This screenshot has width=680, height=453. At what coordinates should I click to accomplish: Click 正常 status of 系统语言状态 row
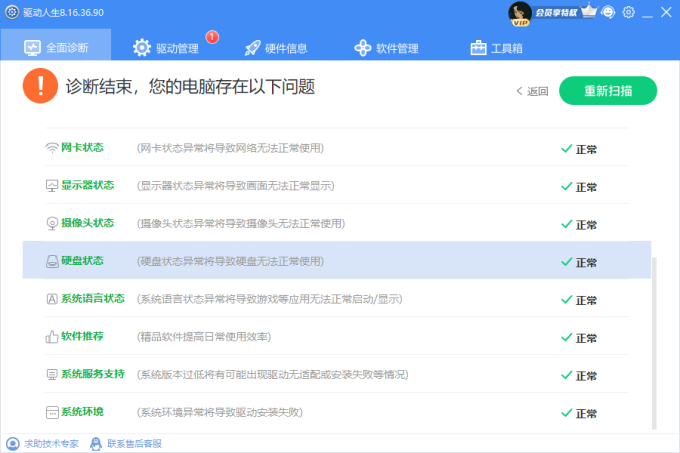(x=579, y=300)
